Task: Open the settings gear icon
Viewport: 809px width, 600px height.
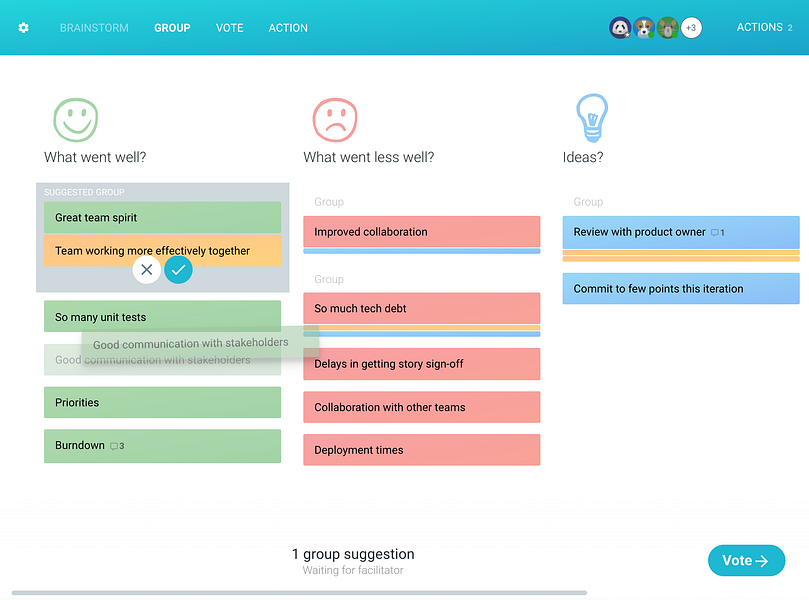Action: [23, 28]
